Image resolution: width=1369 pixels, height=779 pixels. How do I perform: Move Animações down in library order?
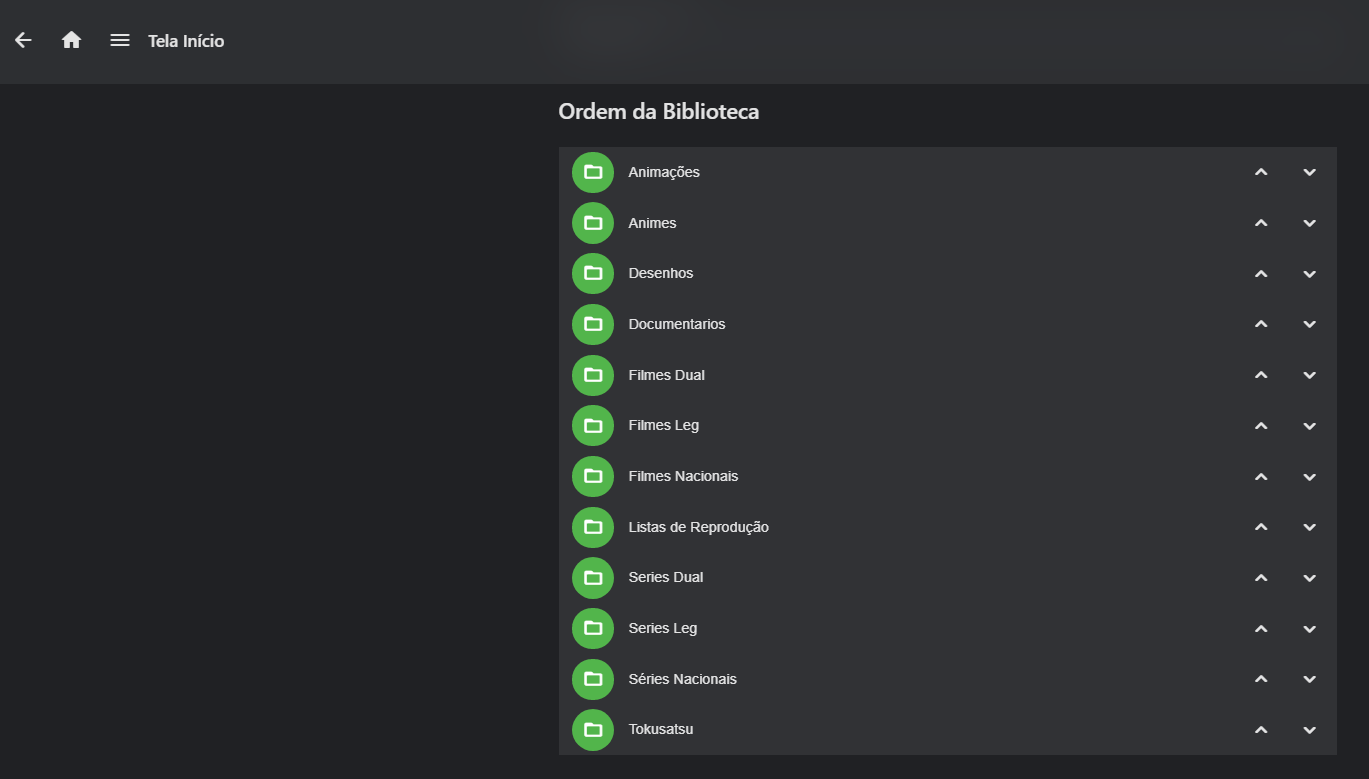(1310, 172)
